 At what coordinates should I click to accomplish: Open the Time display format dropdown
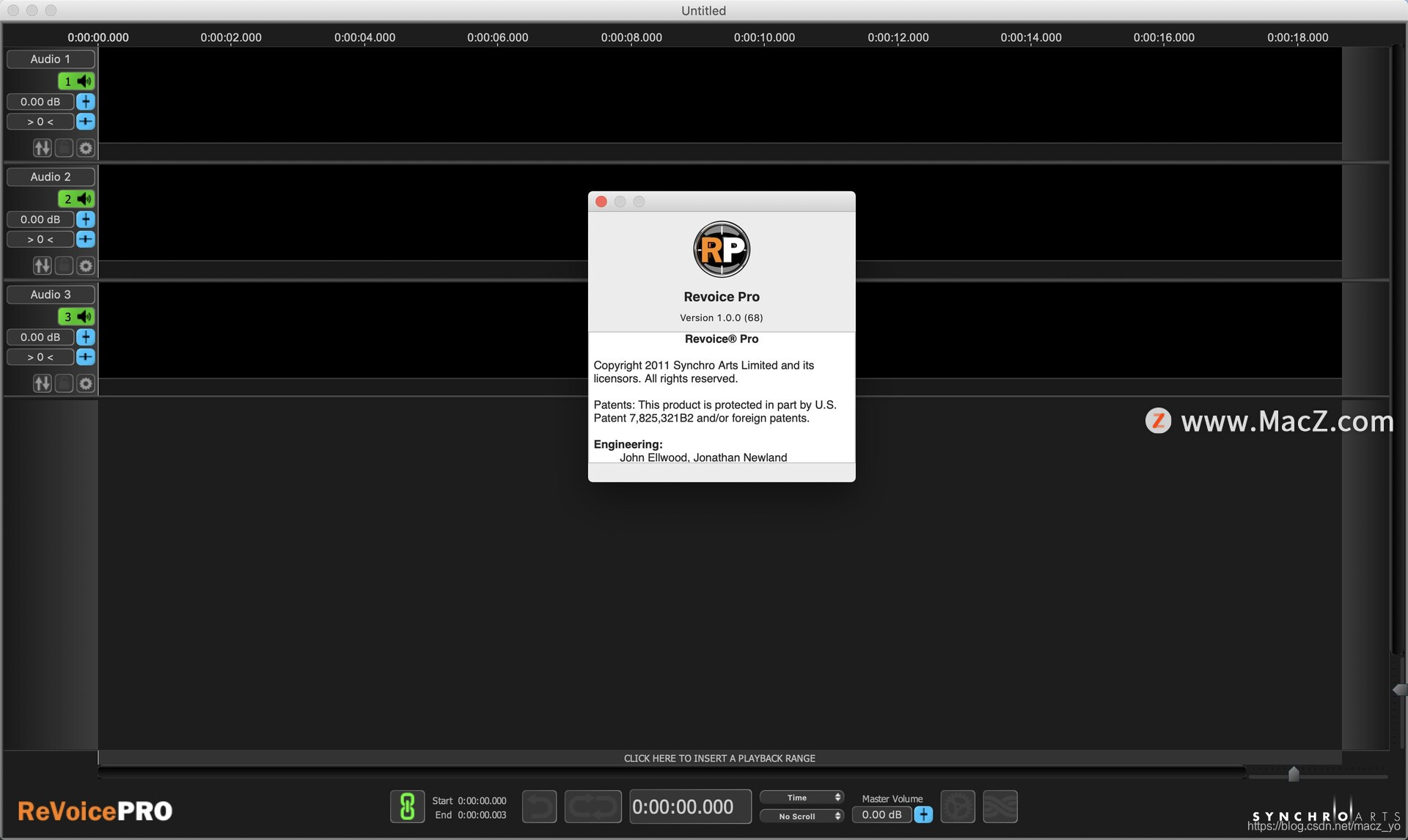[802, 797]
